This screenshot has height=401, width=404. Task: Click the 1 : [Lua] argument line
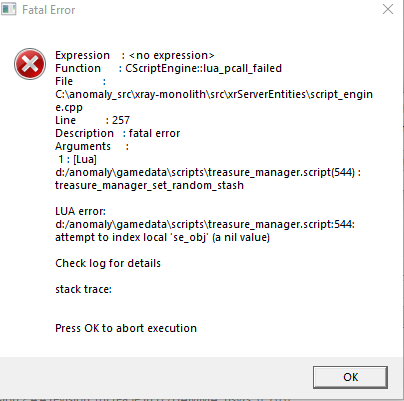(77, 159)
